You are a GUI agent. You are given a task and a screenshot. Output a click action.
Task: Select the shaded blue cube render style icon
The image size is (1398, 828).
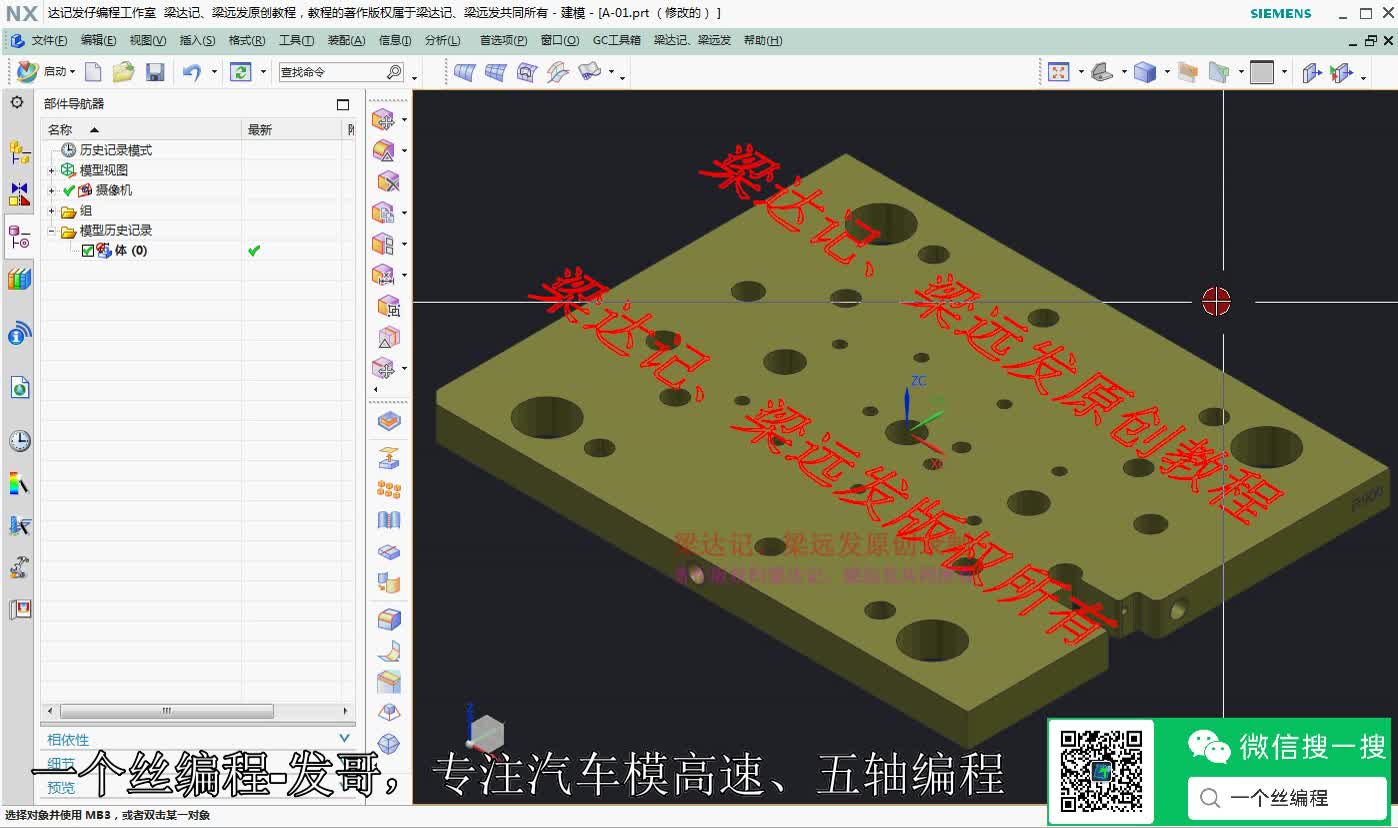click(x=1146, y=72)
